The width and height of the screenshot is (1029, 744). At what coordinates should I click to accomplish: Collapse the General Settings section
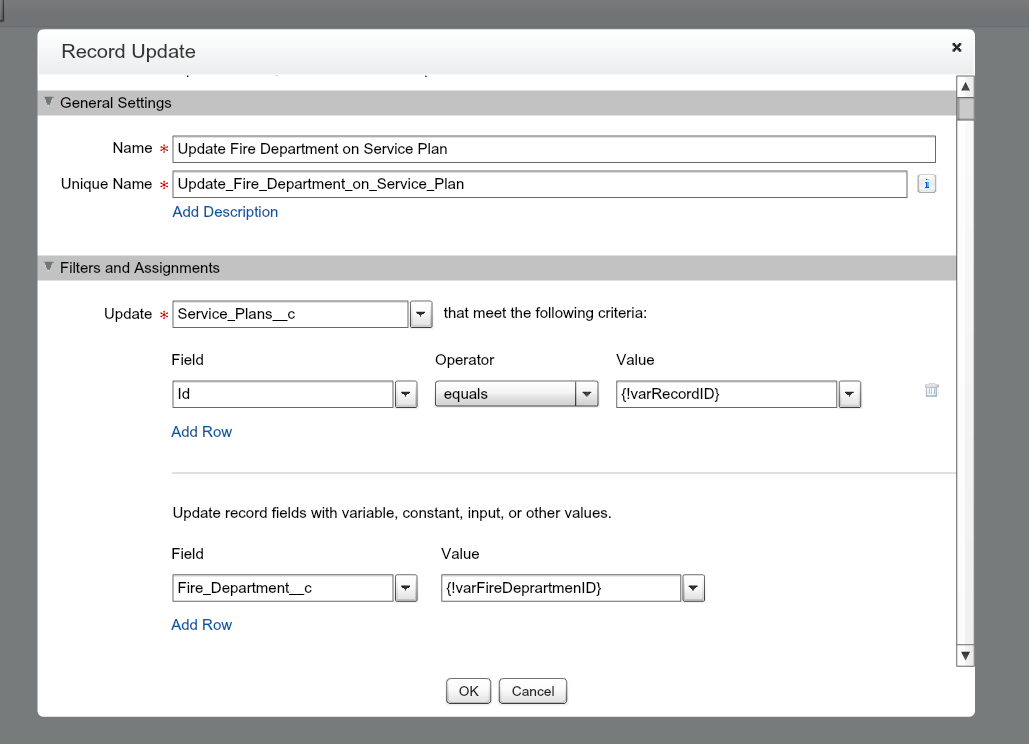[x=48, y=102]
